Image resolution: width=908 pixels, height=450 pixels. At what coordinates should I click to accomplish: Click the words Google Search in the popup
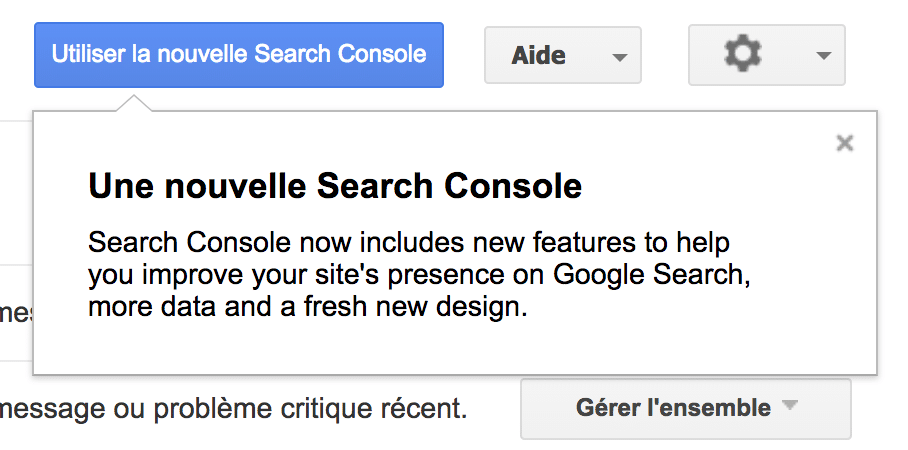648,275
